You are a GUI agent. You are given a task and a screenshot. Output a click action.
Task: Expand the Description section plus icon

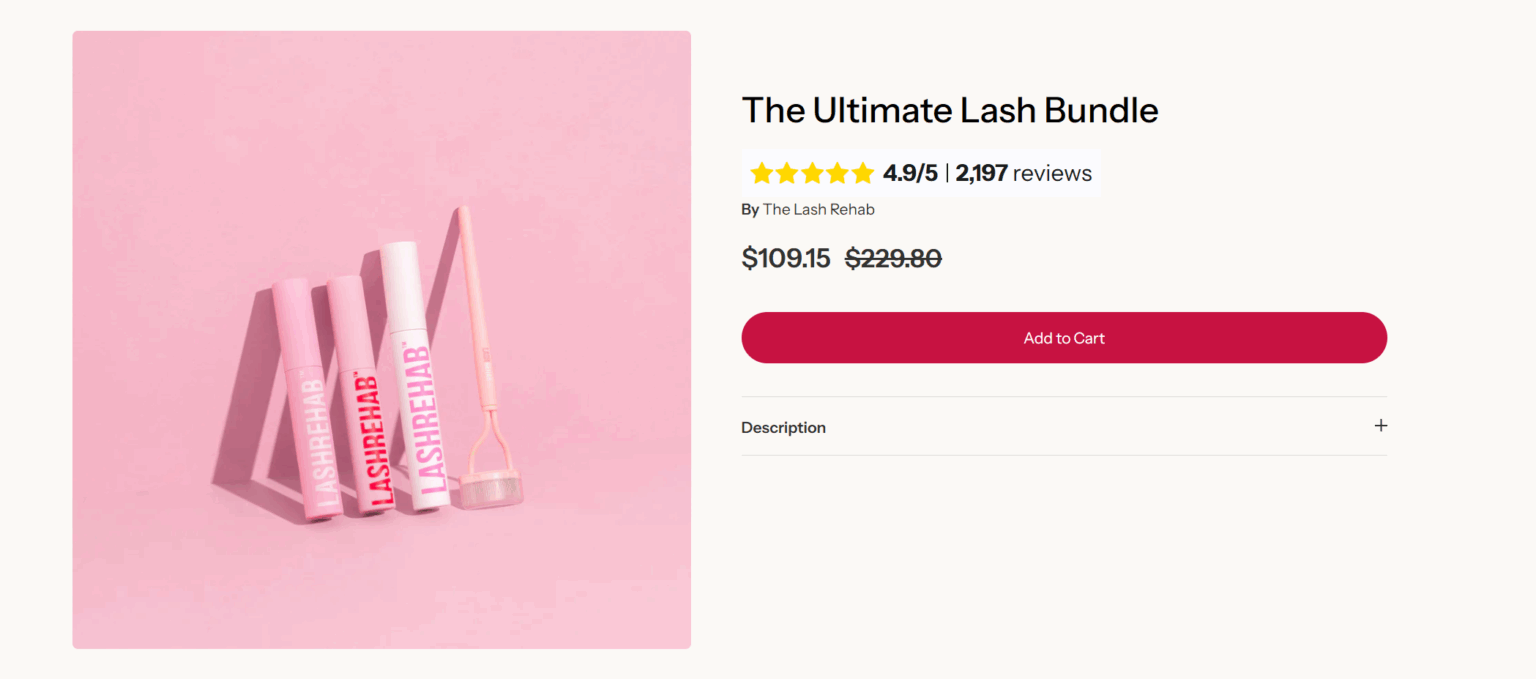[1380, 426]
